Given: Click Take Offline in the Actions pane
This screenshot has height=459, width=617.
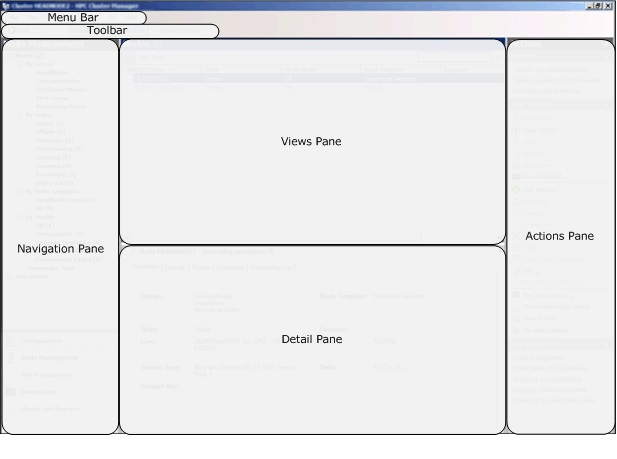Looking at the screenshot, I should [x=539, y=130].
